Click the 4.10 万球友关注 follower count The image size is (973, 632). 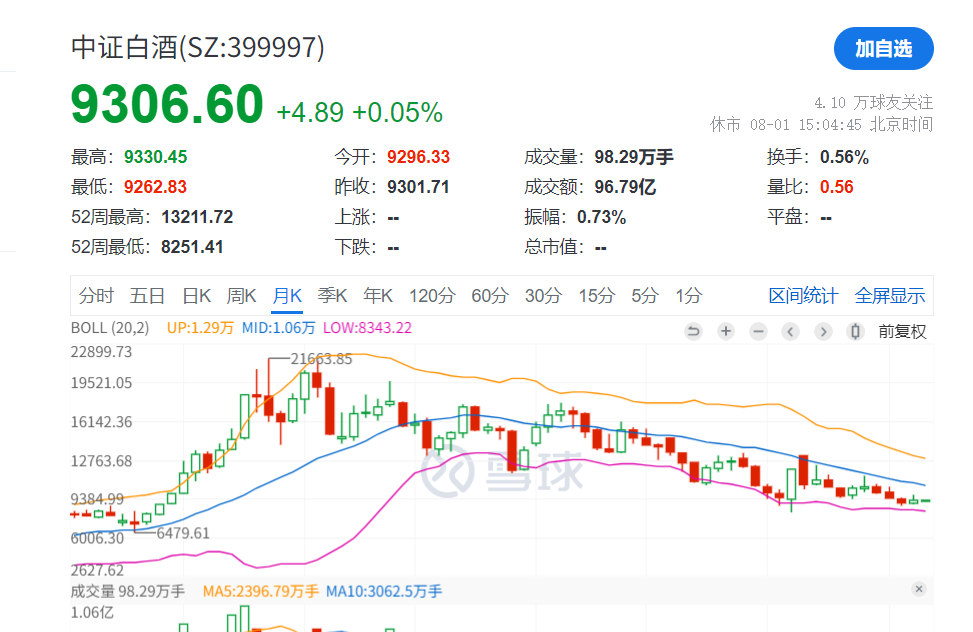pyautogui.click(x=874, y=102)
